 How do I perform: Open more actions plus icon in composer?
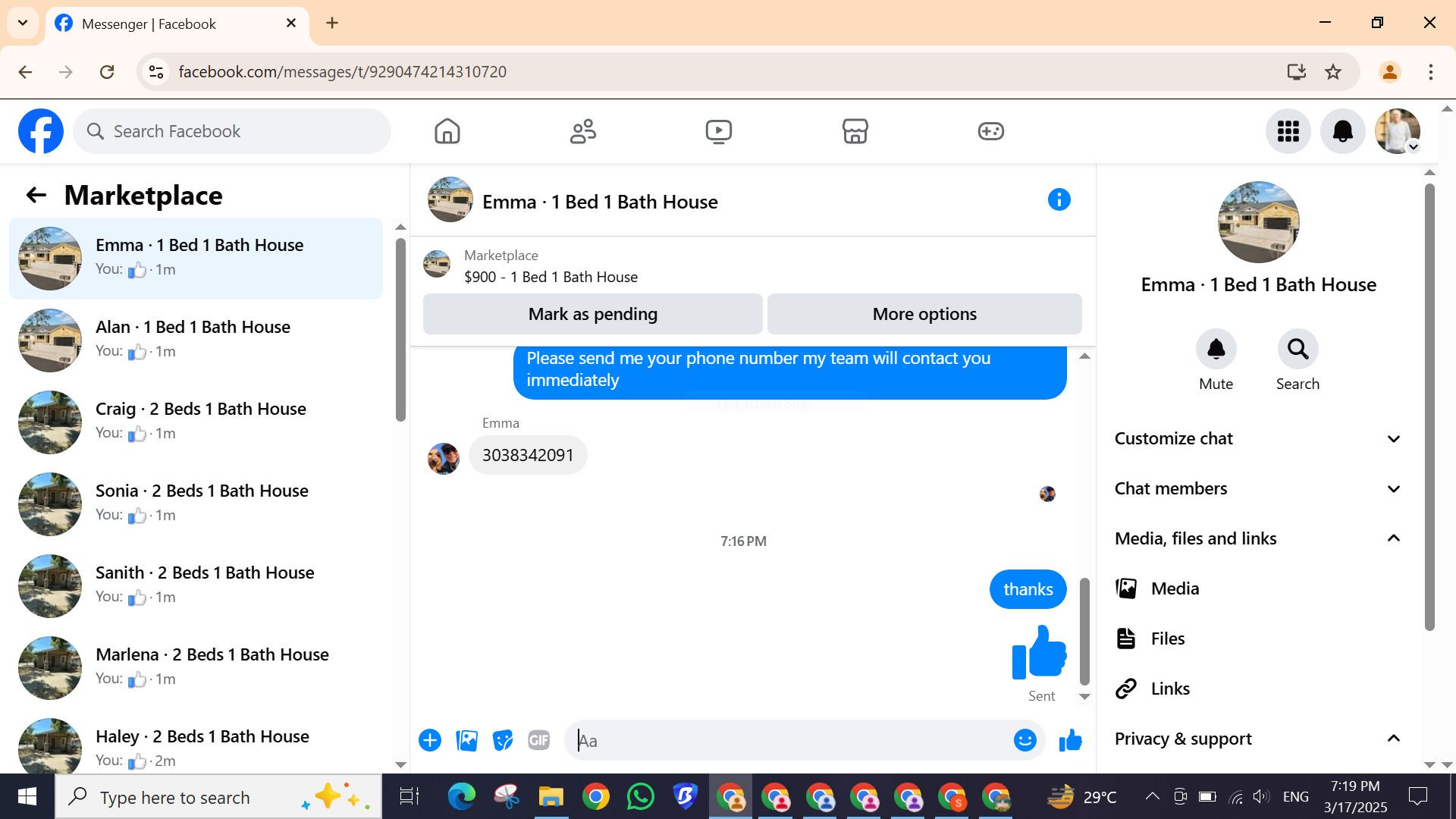[x=430, y=740]
